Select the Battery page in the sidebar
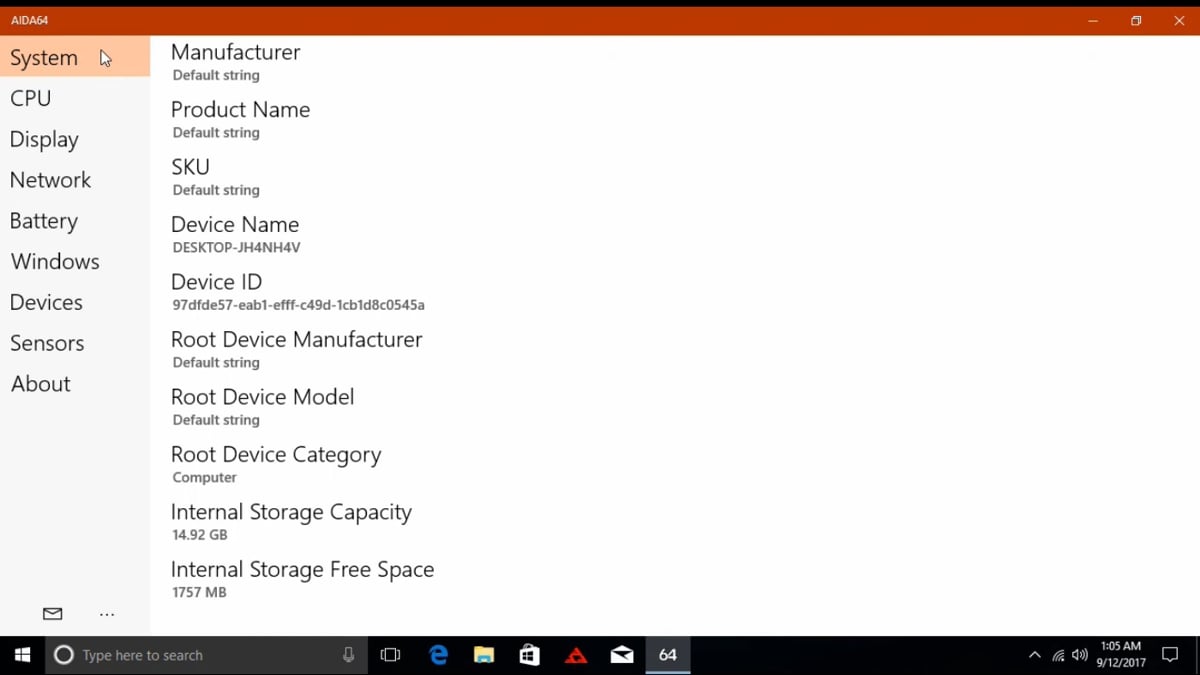Viewport: 1200px width, 675px height. (44, 221)
